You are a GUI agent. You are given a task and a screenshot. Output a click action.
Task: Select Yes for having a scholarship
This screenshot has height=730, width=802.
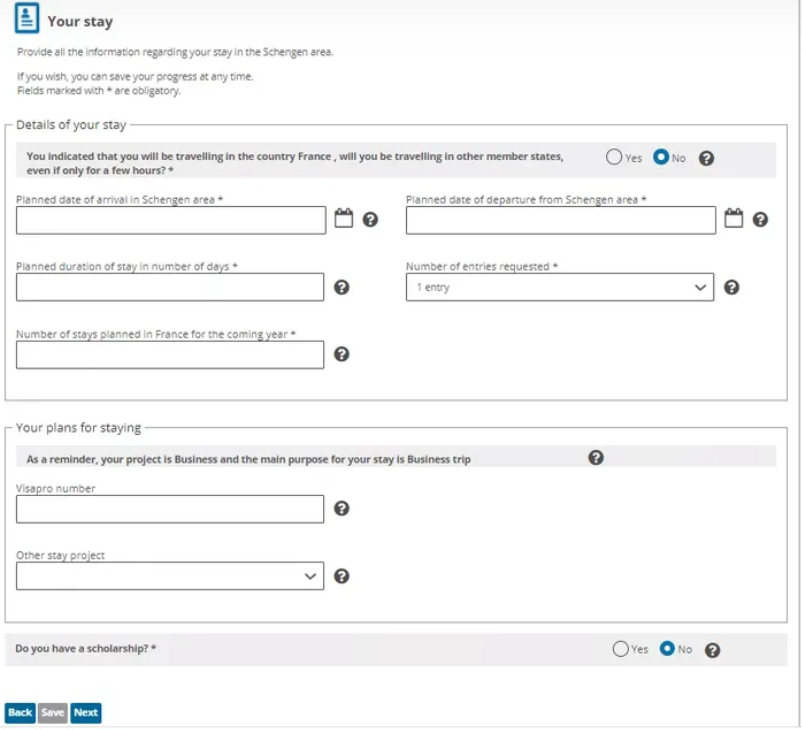(620, 649)
